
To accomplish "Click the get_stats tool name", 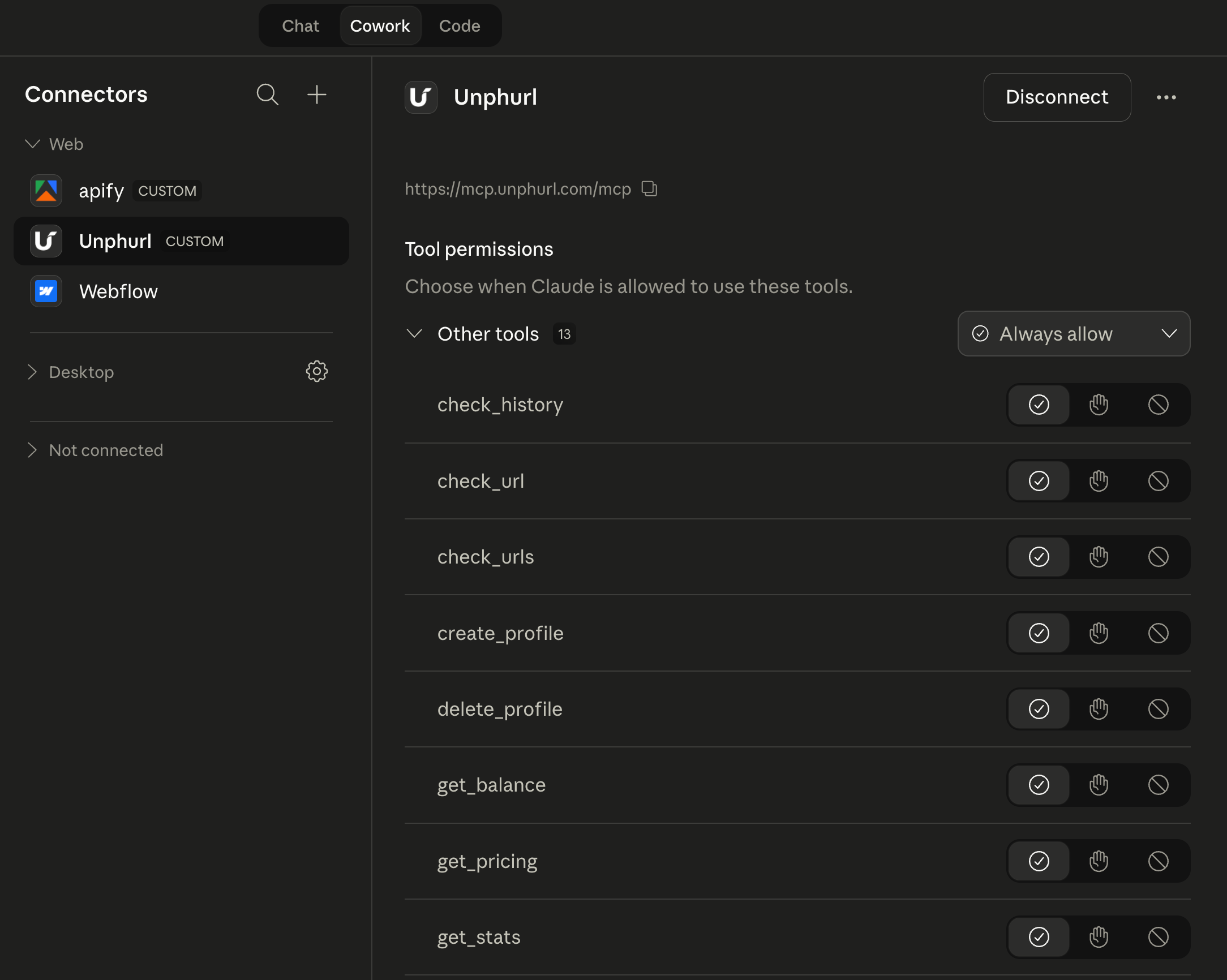I will point(479,937).
